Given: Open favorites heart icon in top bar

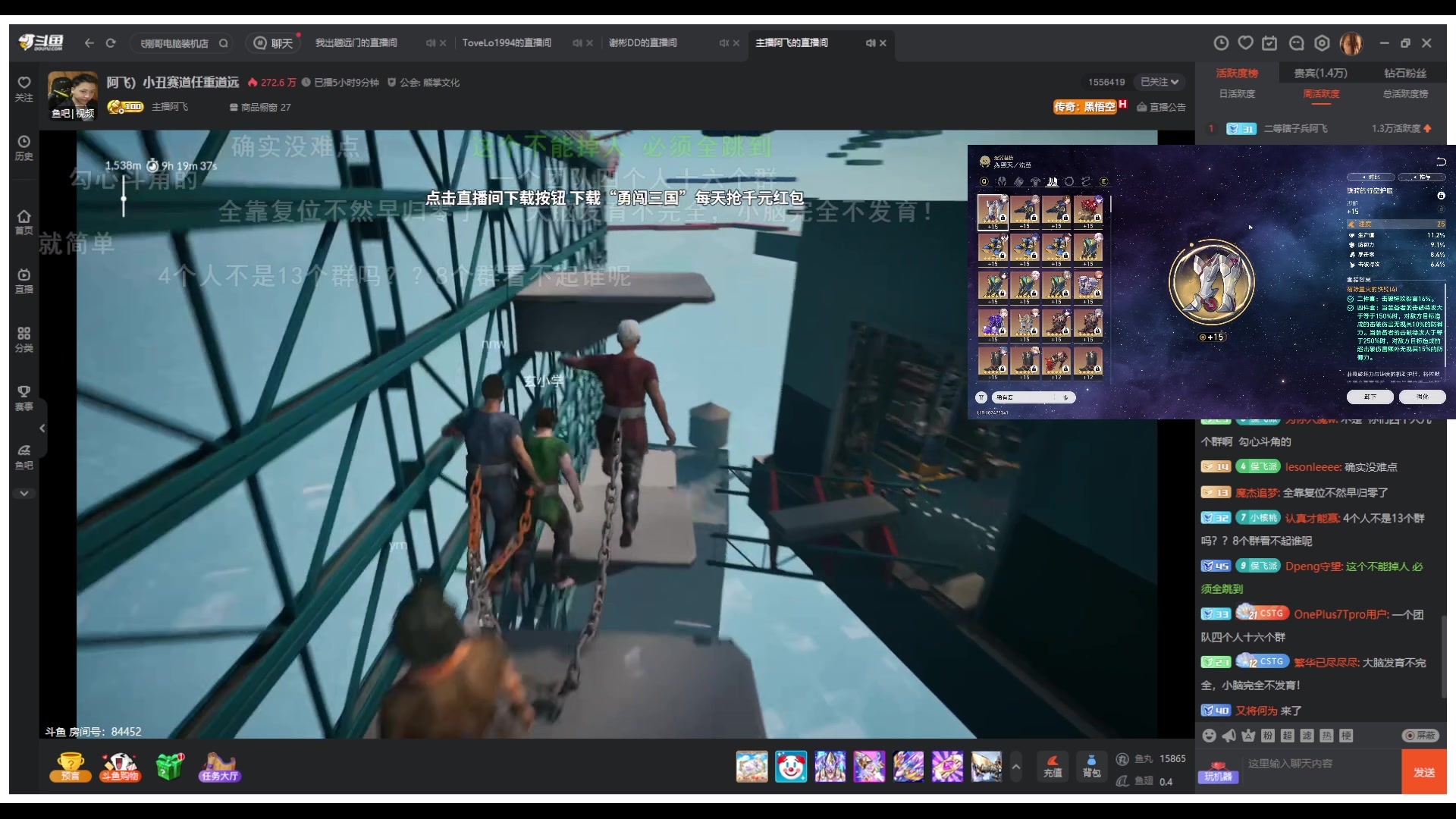Looking at the screenshot, I should (x=1245, y=43).
